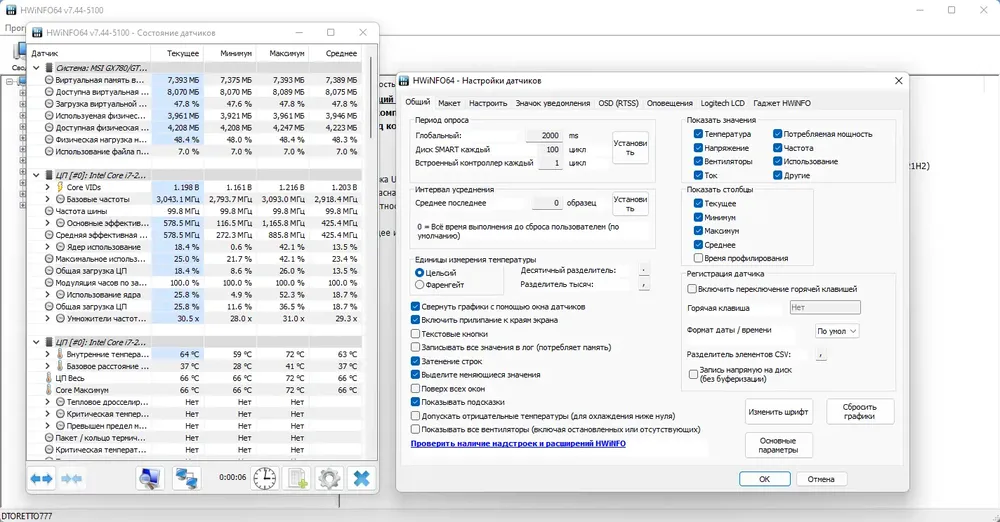Collapse the Система: MSI GX780 group
Viewport: 1000px width, 522px height.
pos(36,68)
